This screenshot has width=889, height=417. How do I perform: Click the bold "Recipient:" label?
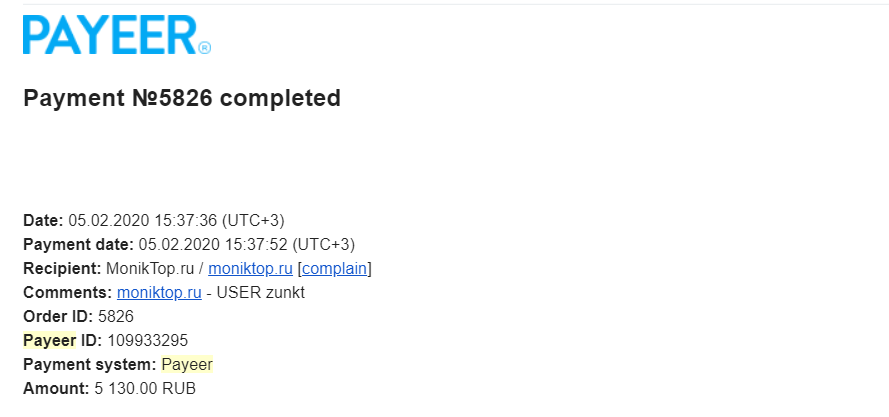(62, 268)
